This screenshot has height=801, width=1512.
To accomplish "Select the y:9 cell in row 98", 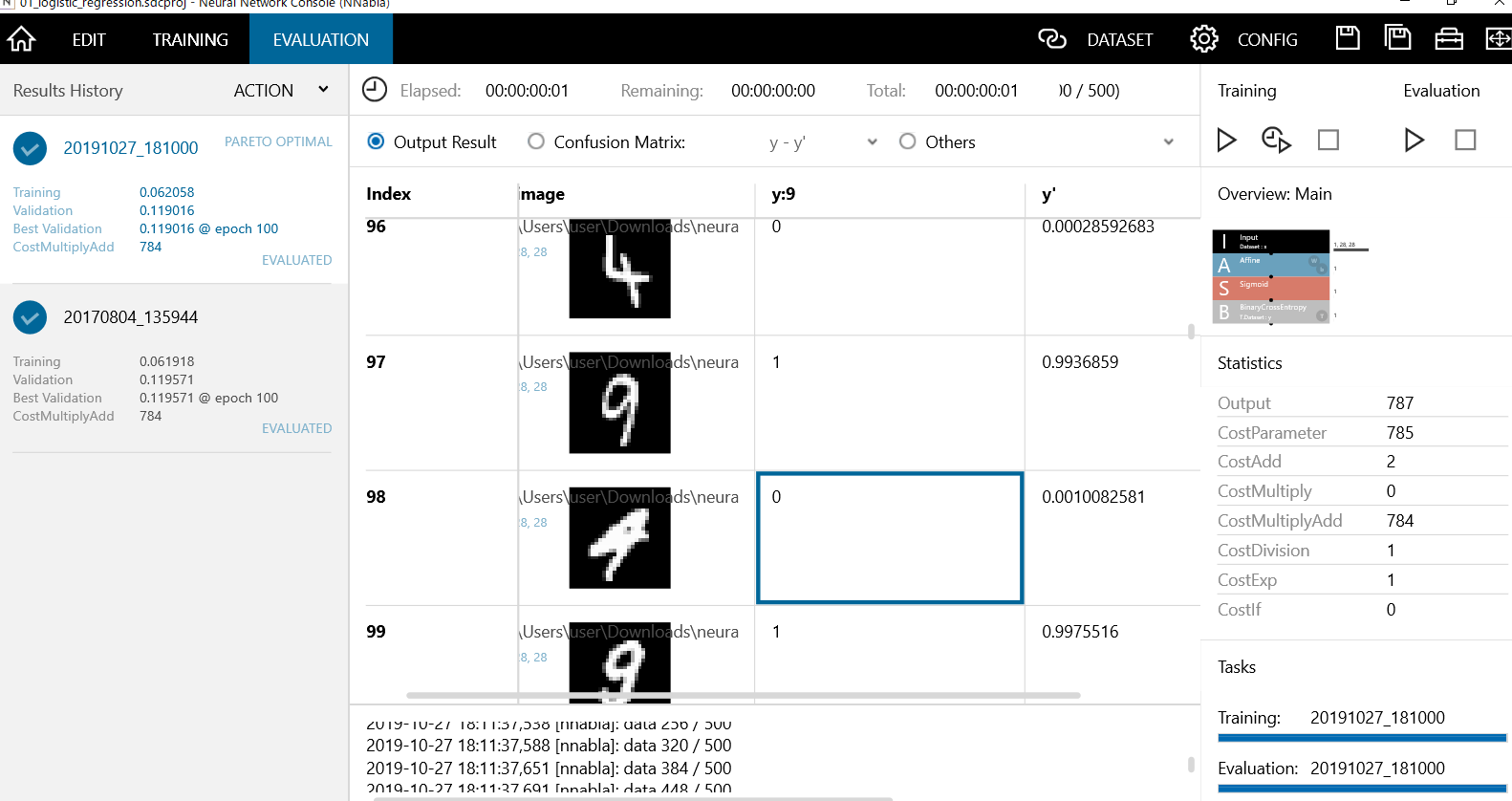I will click(890, 538).
